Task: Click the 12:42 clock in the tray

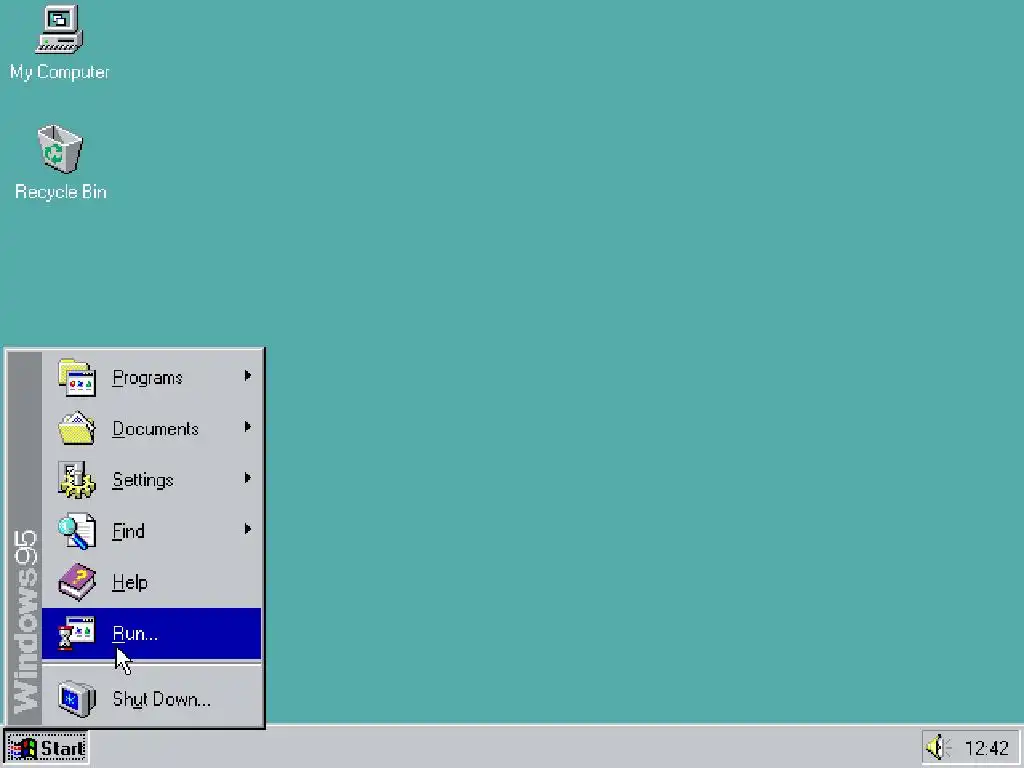Action: pyautogui.click(x=987, y=748)
